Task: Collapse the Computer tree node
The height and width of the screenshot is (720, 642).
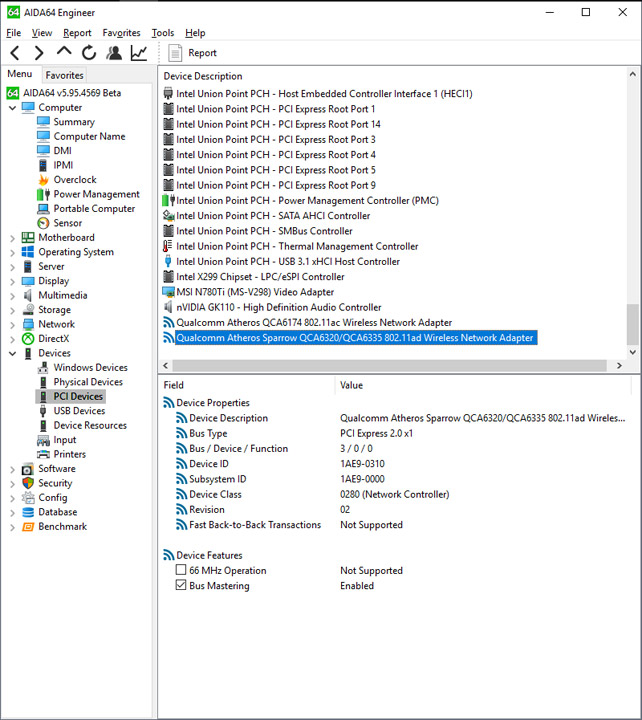Action: point(12,108)
